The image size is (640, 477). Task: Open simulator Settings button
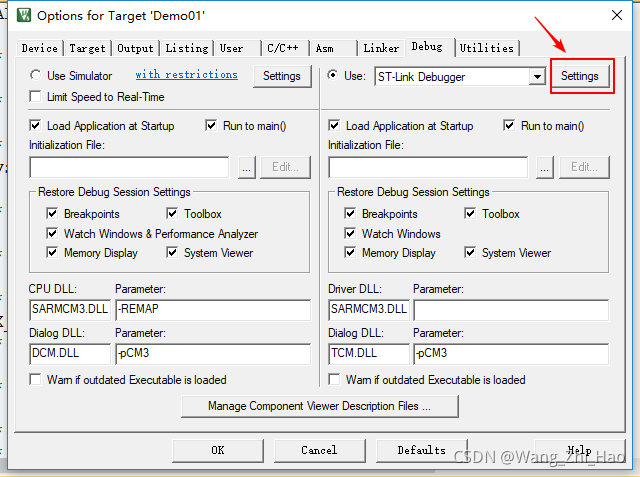coord(282,76)
